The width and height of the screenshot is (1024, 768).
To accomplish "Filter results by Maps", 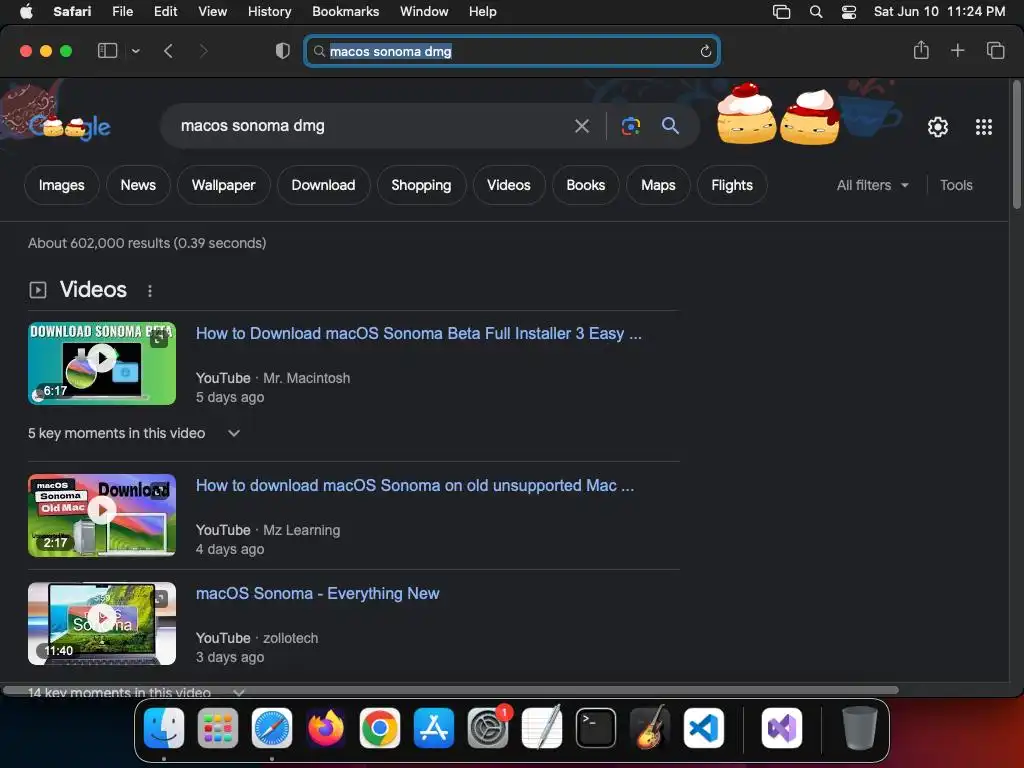I will (x=658, y=185).
